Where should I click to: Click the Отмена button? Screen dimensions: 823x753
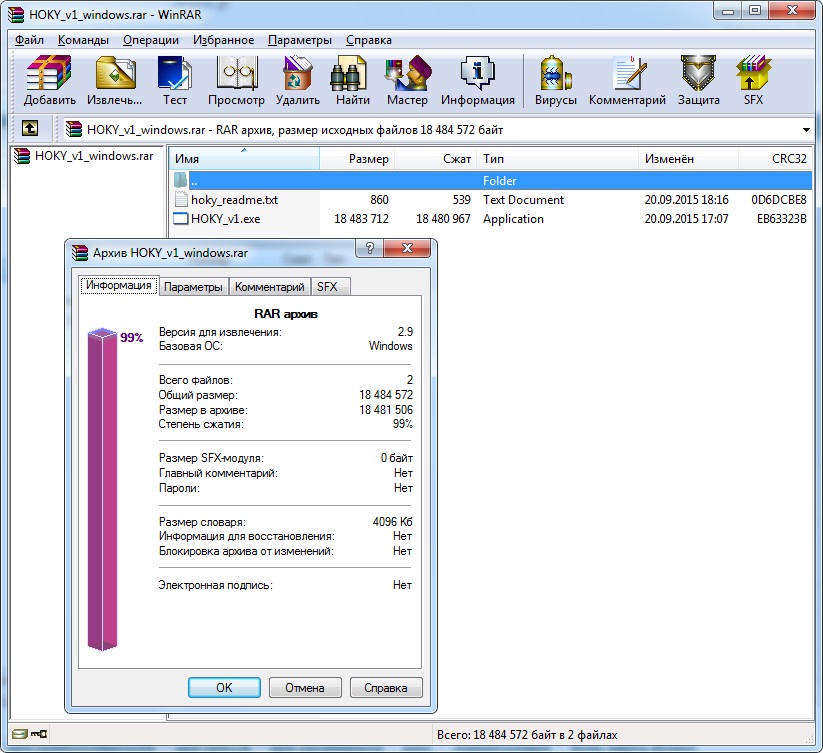(305, 687)
